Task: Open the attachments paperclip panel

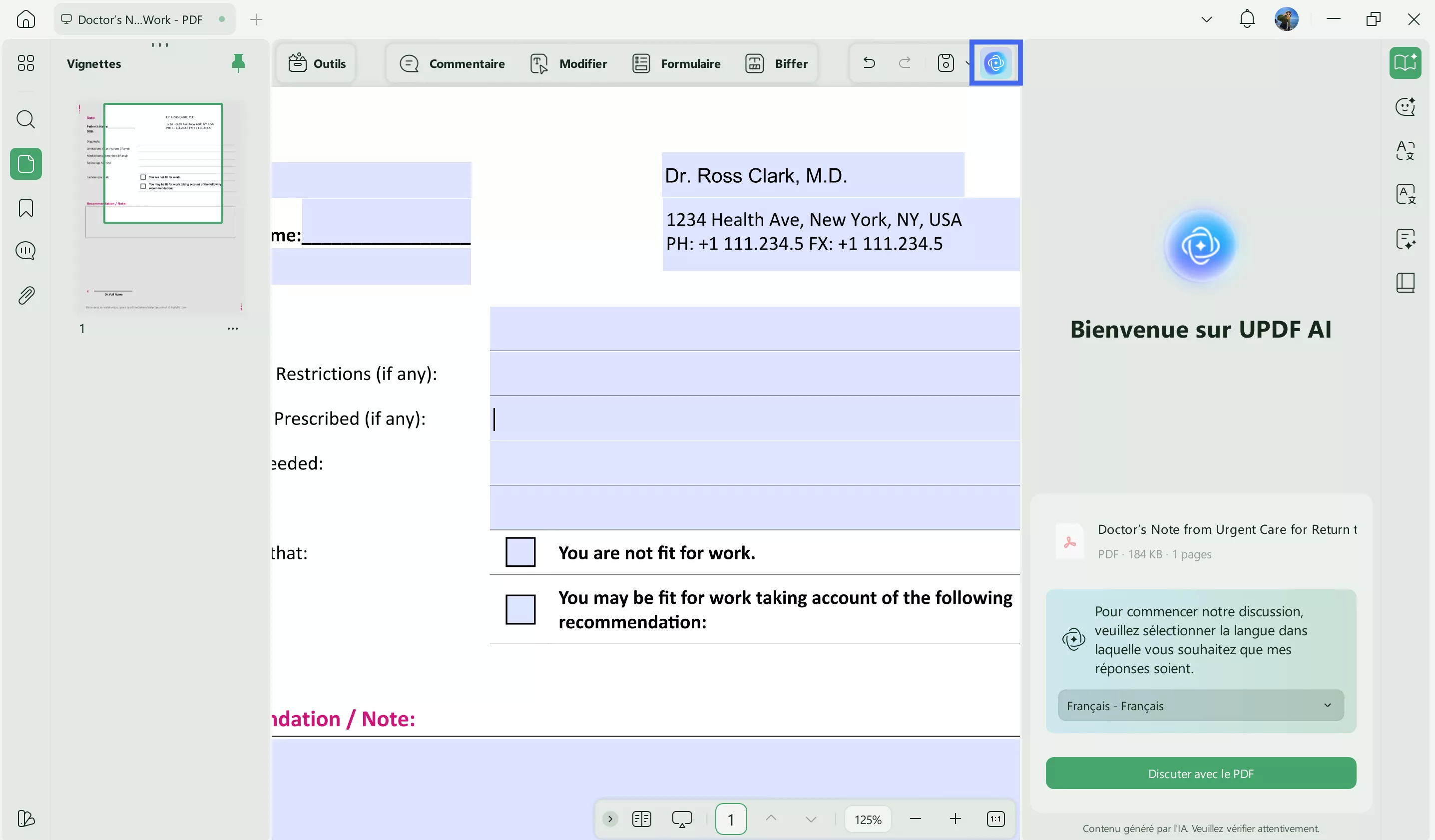Action: pos(25,295)
